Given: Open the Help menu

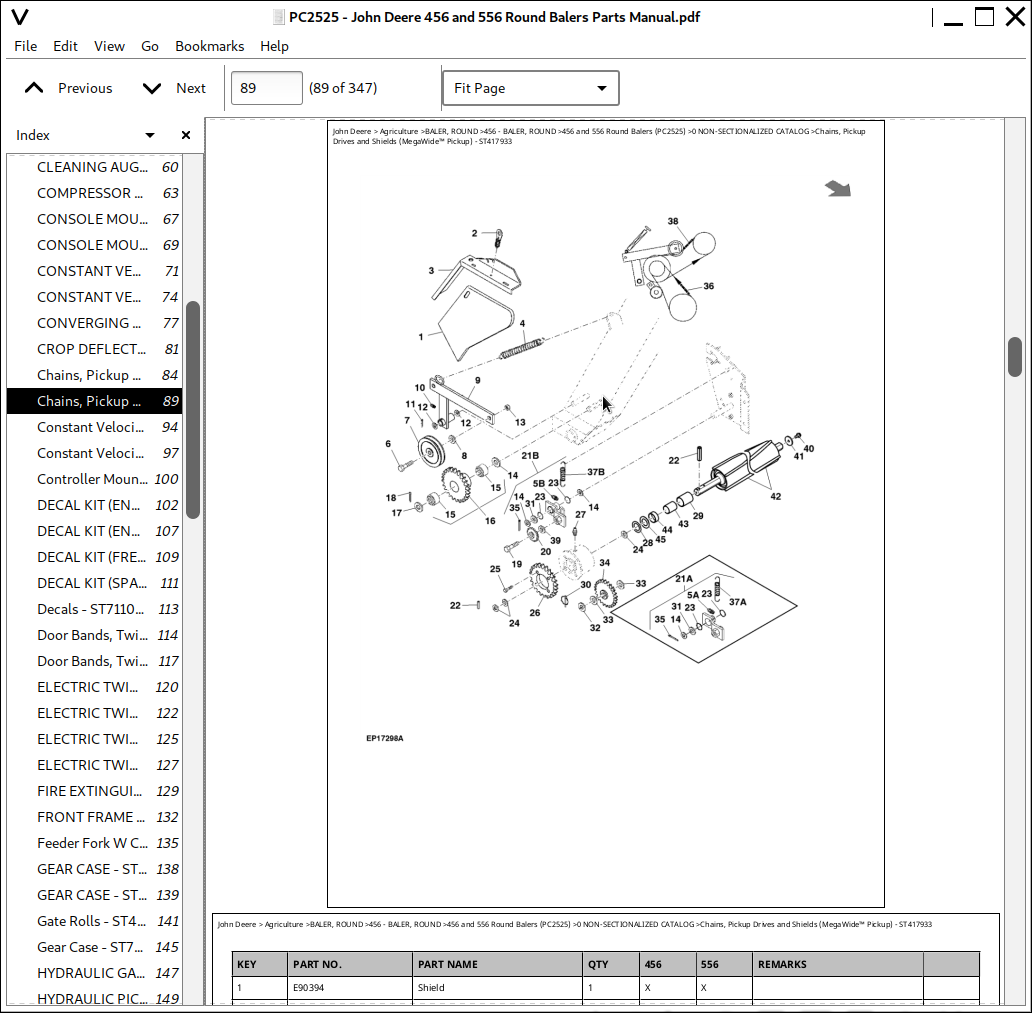Looking at the screenshot, I should click(274, 46).
